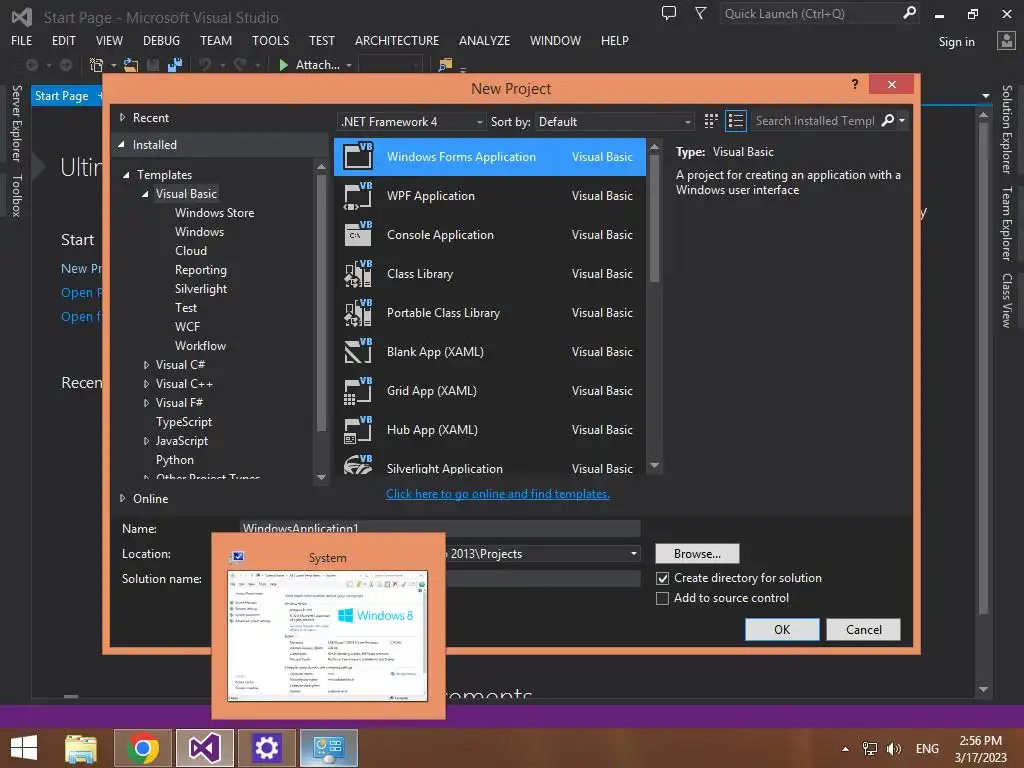Click the Class Library template icon
This screenshot has height=768, width=1024.
358,274
